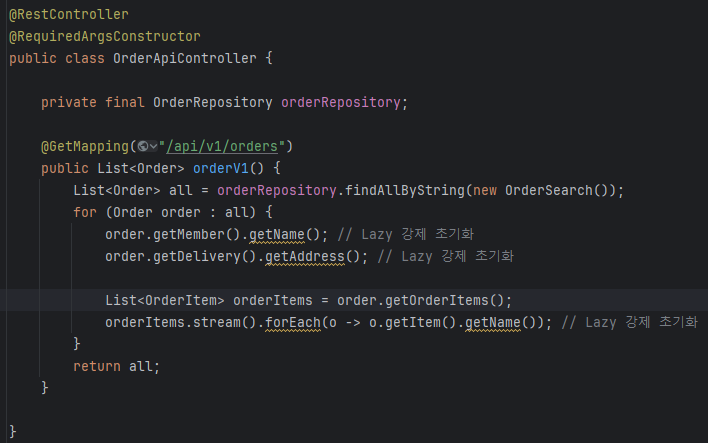
Task: Click the orderV1 method name
Action: click(x=221, y=168)
